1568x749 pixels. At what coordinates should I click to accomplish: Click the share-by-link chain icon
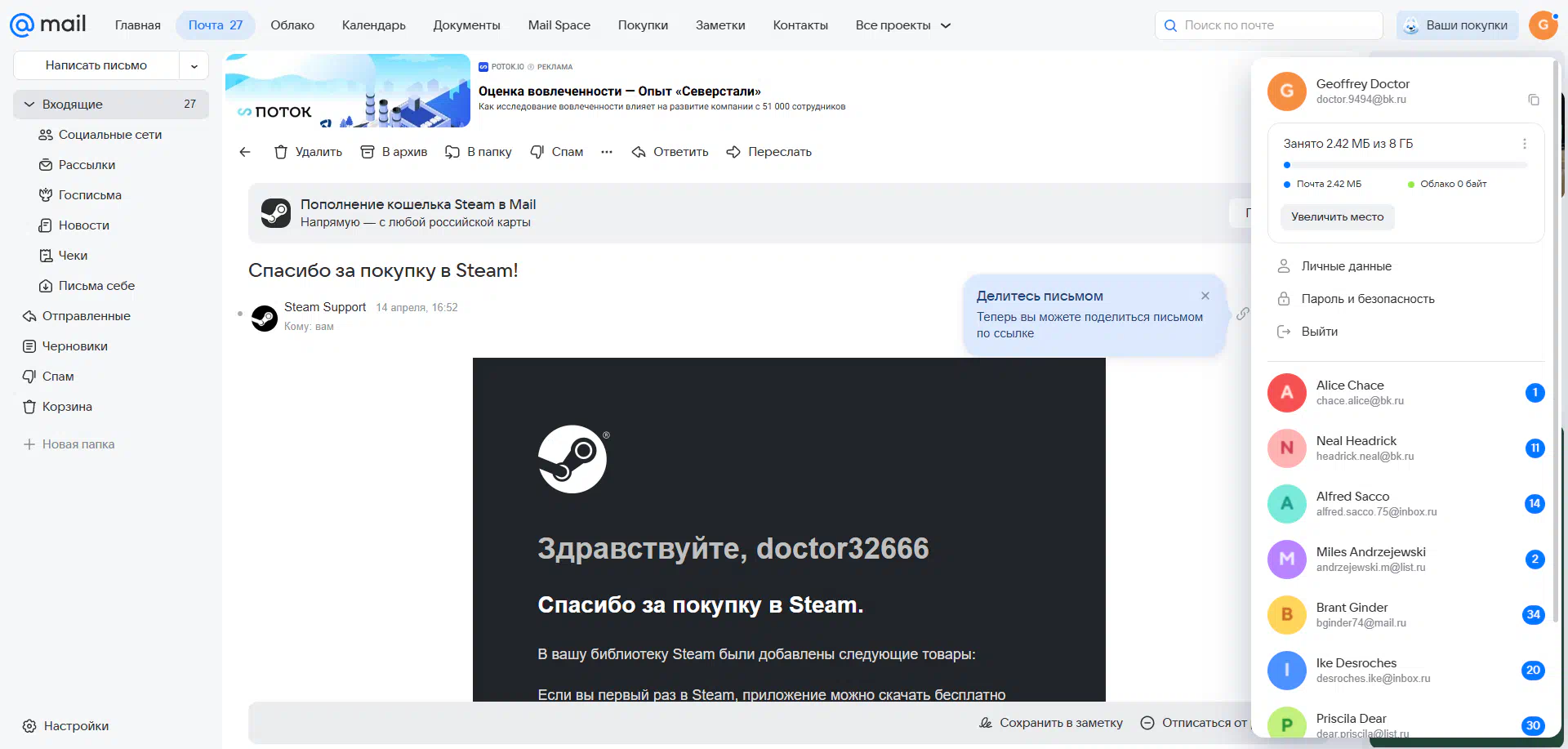(x=1242, y=314)
